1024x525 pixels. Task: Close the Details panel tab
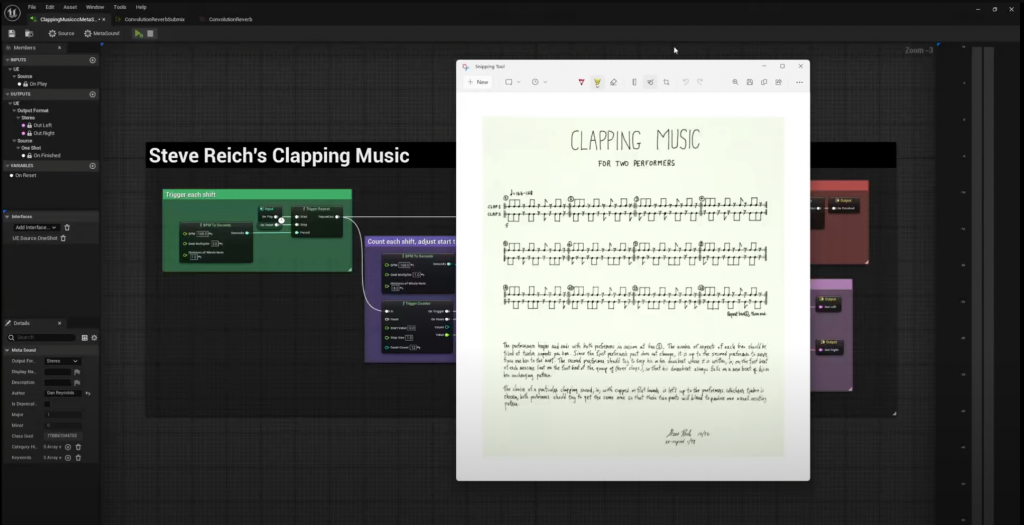(x=59, y=323)
